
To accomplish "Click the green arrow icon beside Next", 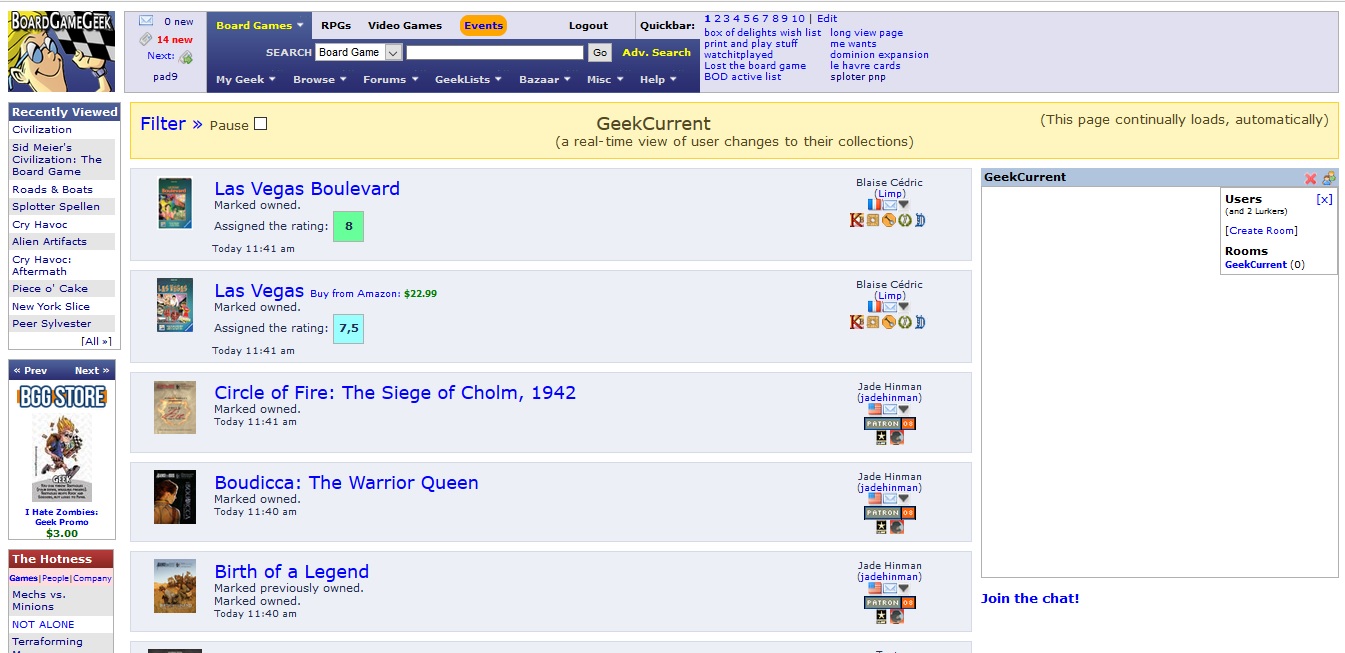I will (186, 57).
